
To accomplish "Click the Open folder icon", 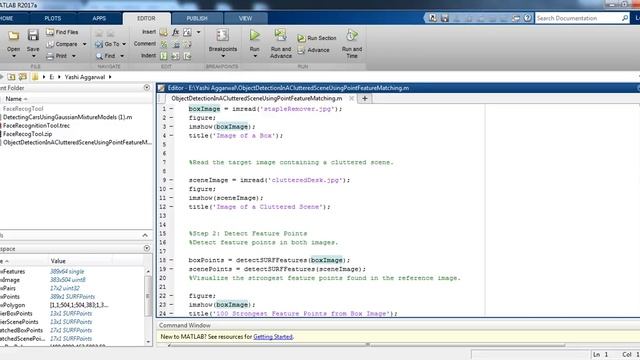I will pyautogui.click(x=13, y=36).
